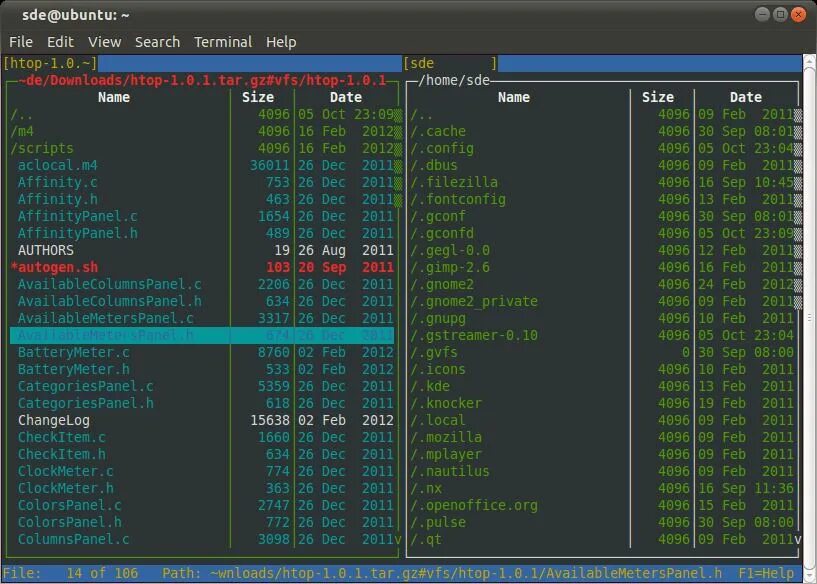The height and width of the screenshot is (584, 817).
Task: Click the highlighted AvailableMetersPanel.h row
Action: coord(202,336)
